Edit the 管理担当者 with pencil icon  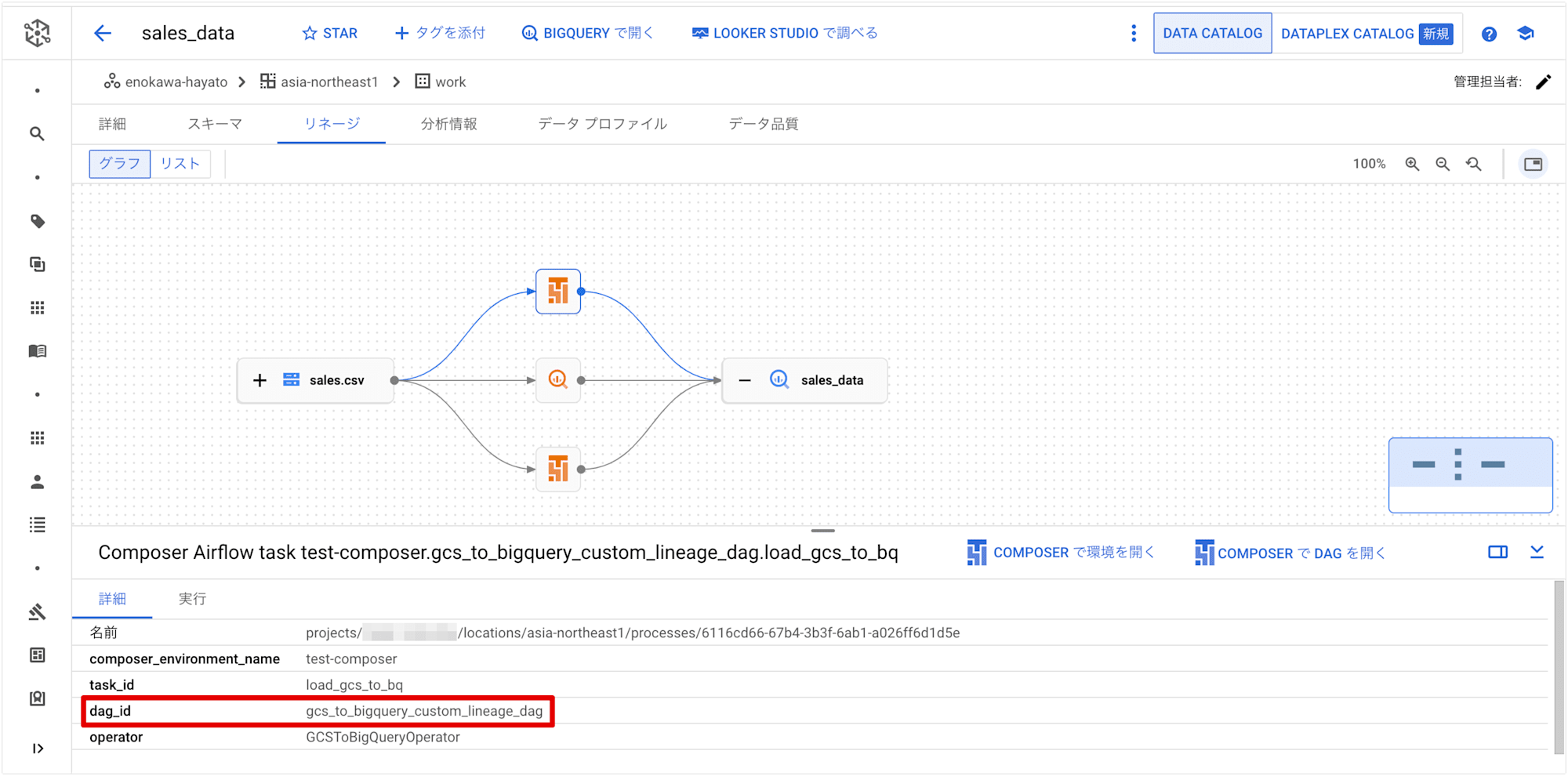(x=1544, y=82)
